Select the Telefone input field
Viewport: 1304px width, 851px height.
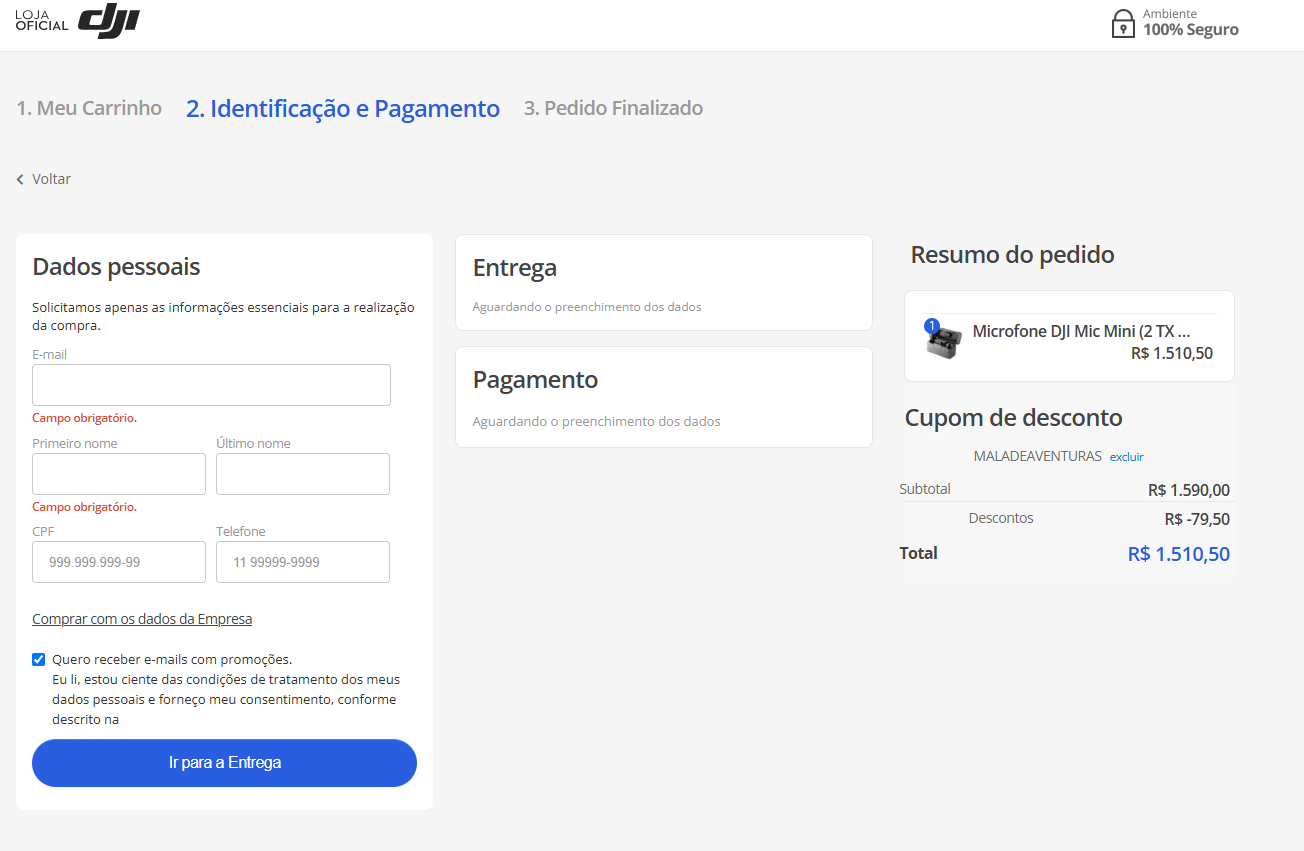pyautogui.click(x=302, y=562)
